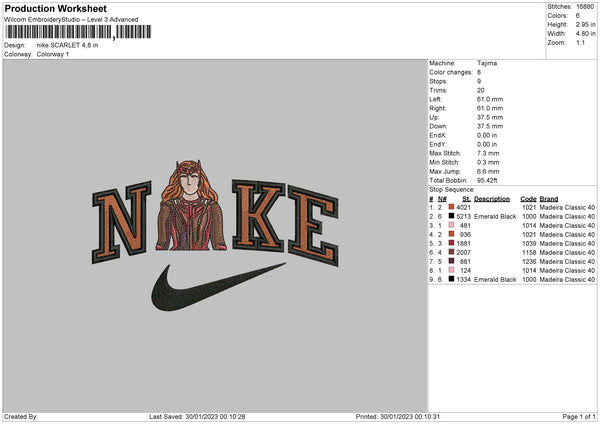
Task: Click code '1158' in stop row 6
Action: coord(529,253)
